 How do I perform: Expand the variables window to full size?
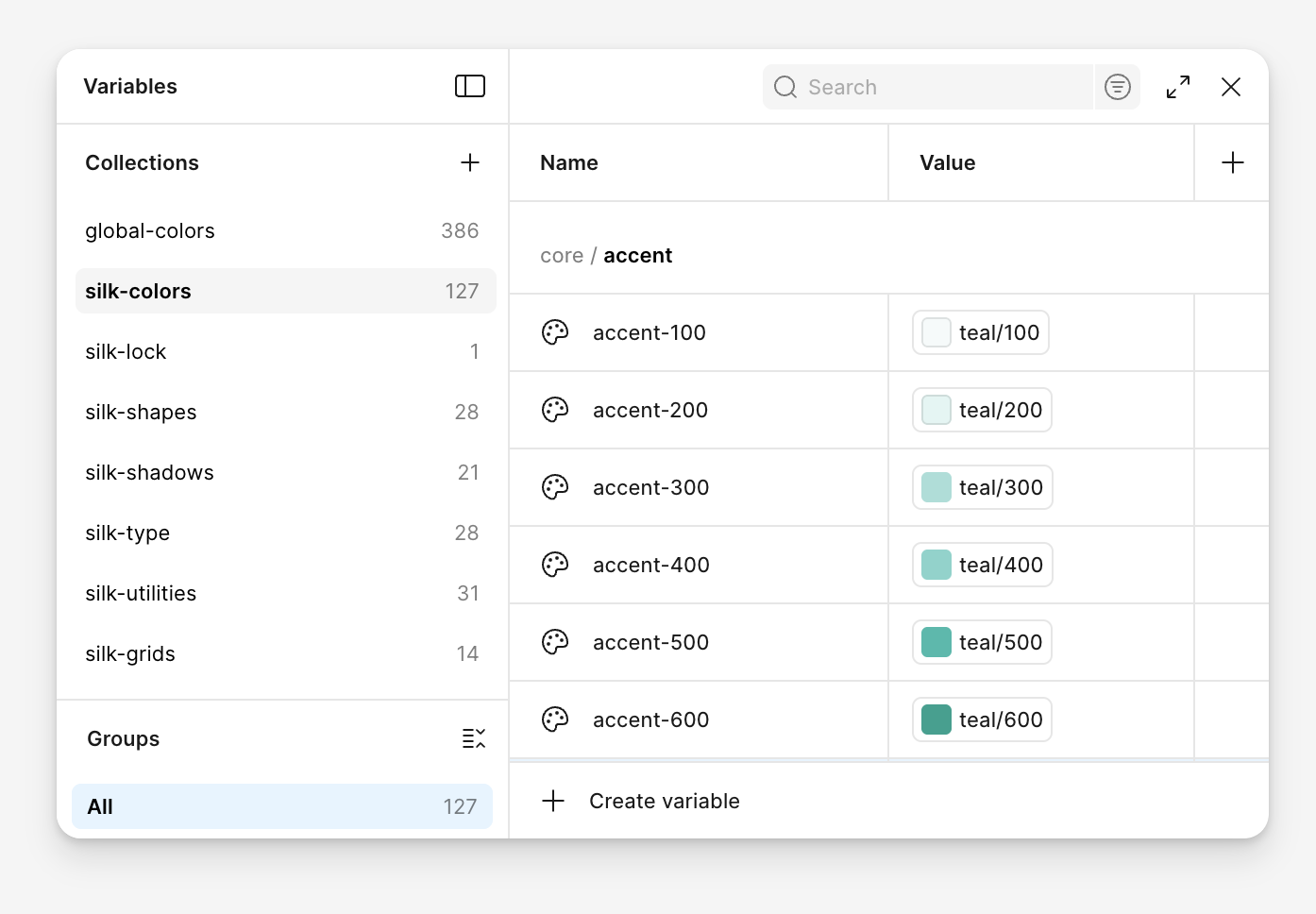coord(1177,87)
